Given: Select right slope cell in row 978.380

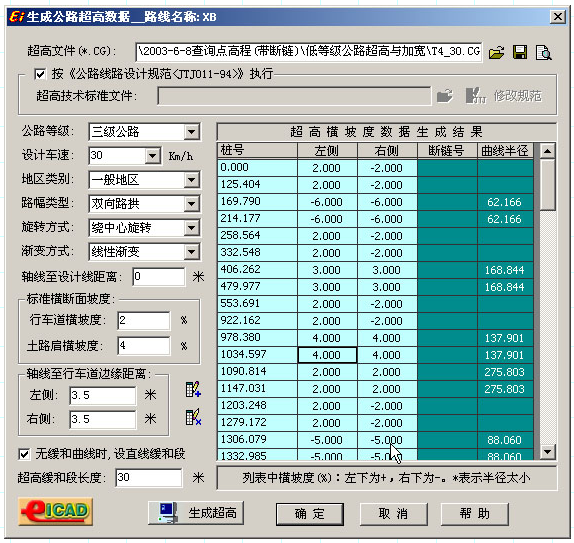Looking at the screenshot, I should coord(387,338).
